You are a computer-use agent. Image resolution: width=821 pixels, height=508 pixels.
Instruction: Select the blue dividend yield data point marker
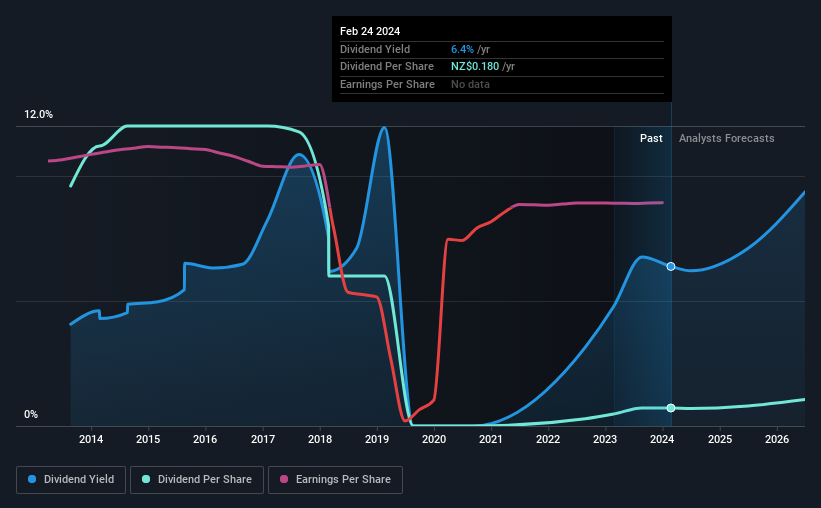[x=671, y=267]
